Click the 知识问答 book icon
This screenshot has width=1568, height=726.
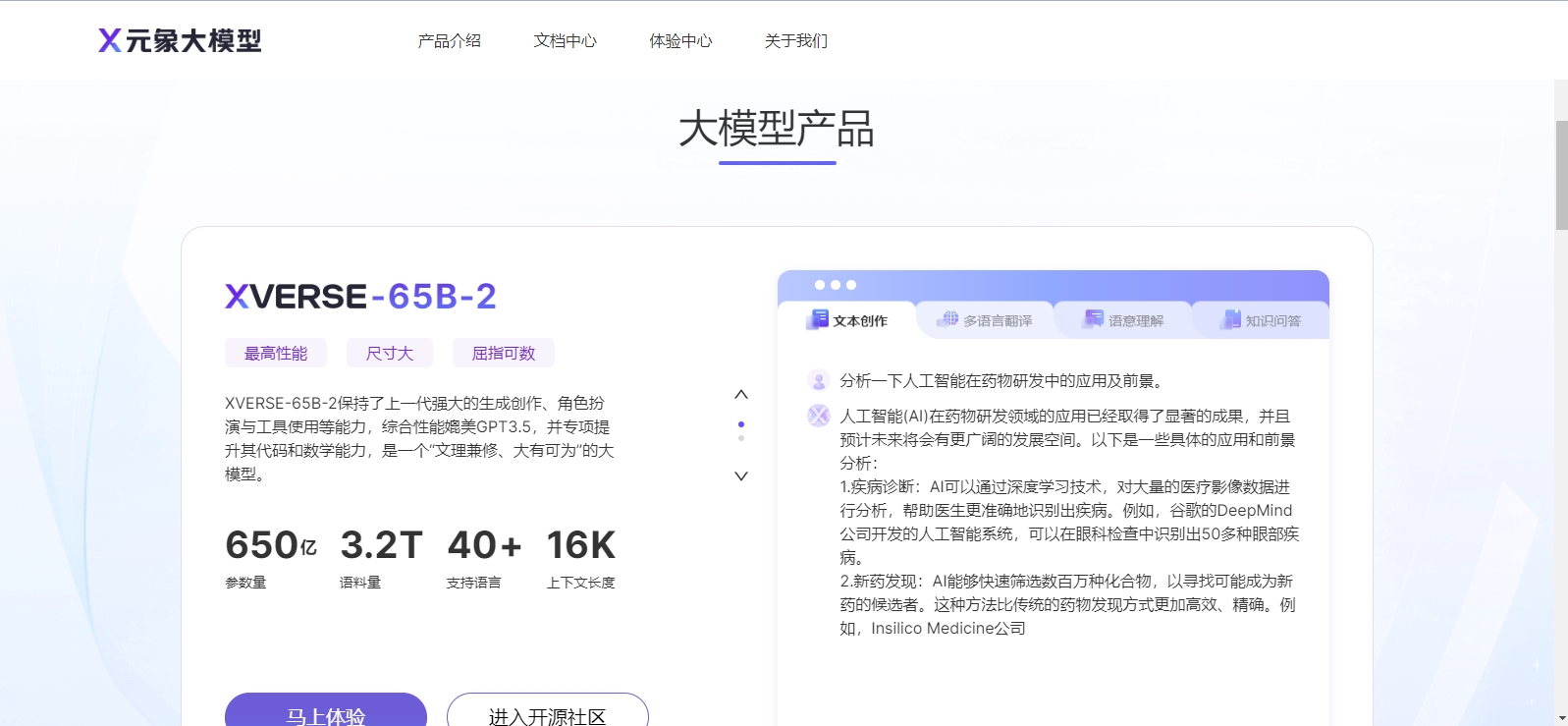(1230, 319)
